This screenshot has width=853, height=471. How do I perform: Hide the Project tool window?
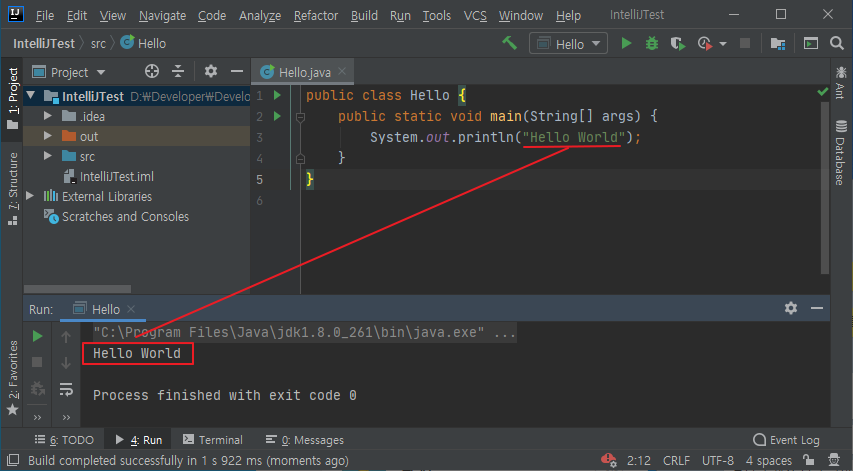(x=237, y=71)
